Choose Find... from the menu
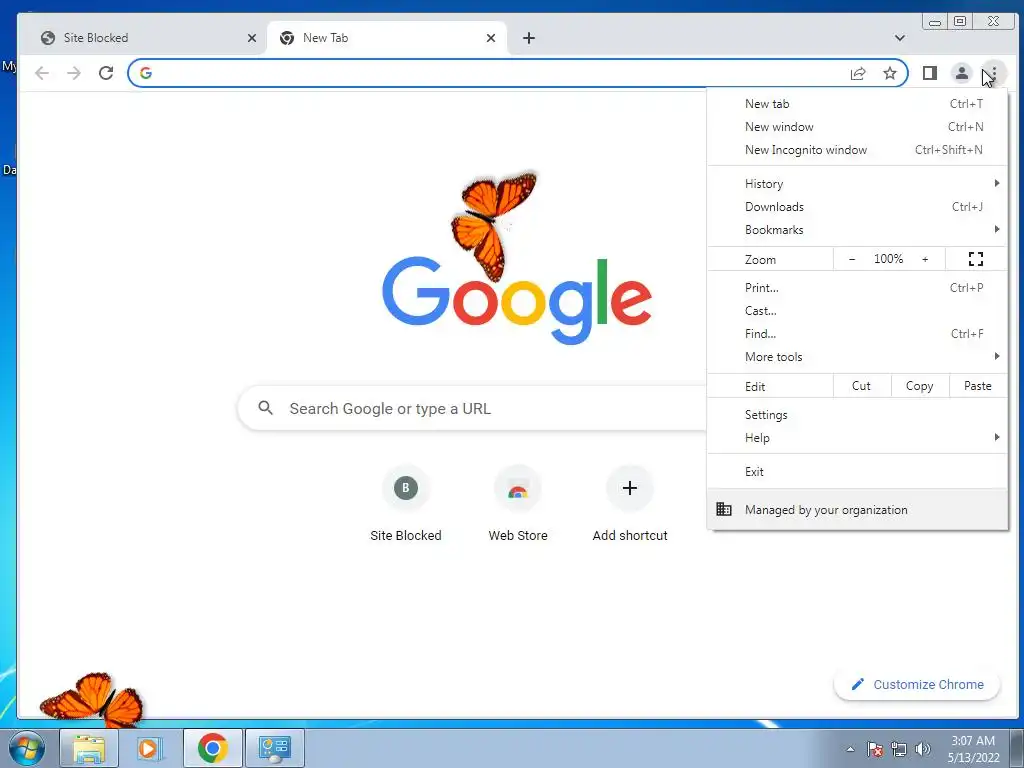The image size is (1024, 768). click(x=857, y=333)
